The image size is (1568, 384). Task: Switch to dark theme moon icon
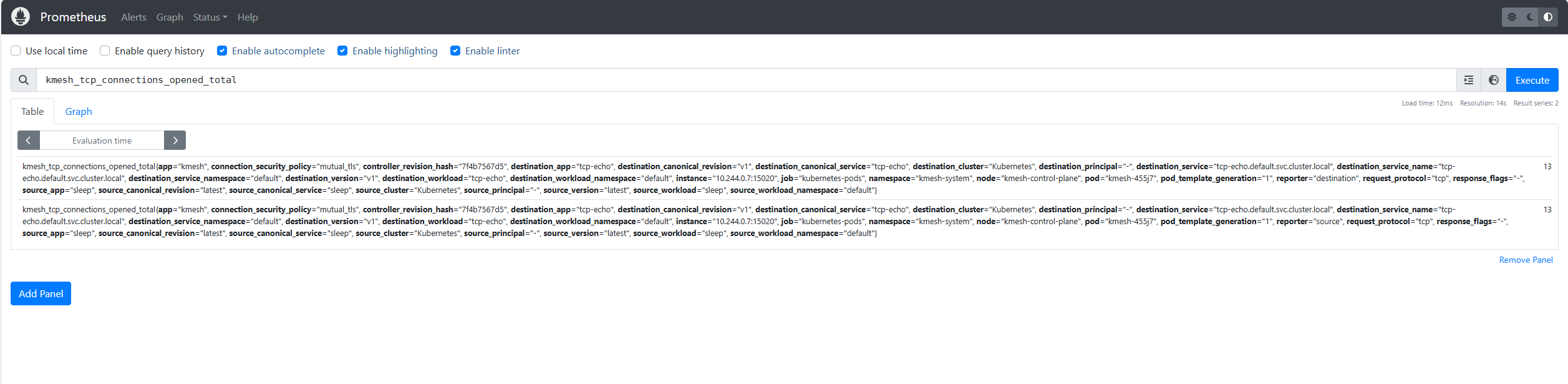point(1530,17)
